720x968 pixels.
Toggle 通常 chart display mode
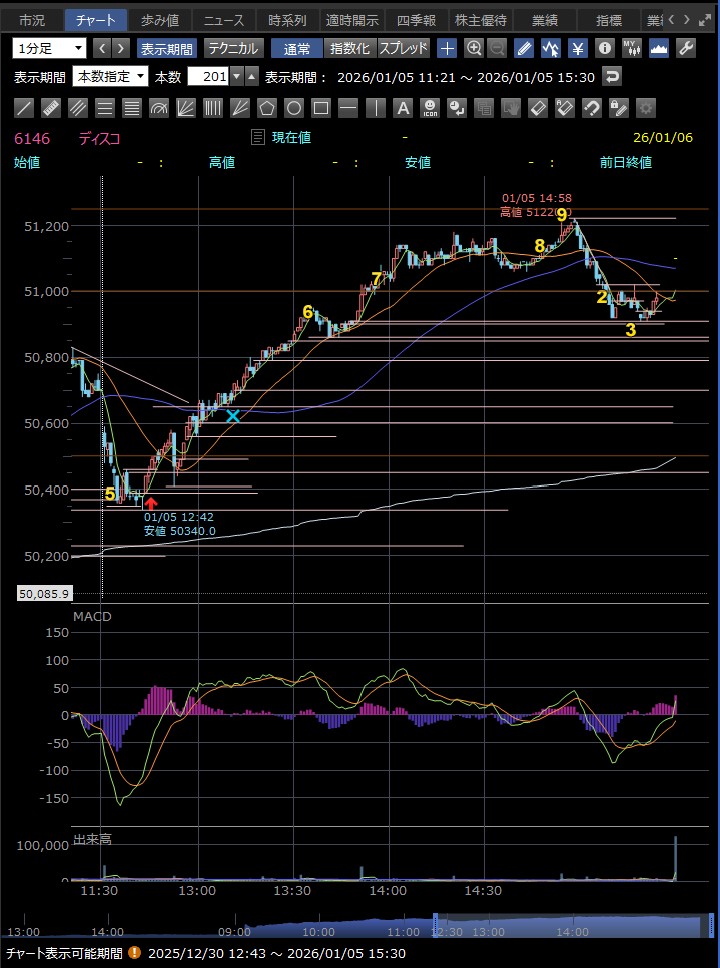[296, 48]
